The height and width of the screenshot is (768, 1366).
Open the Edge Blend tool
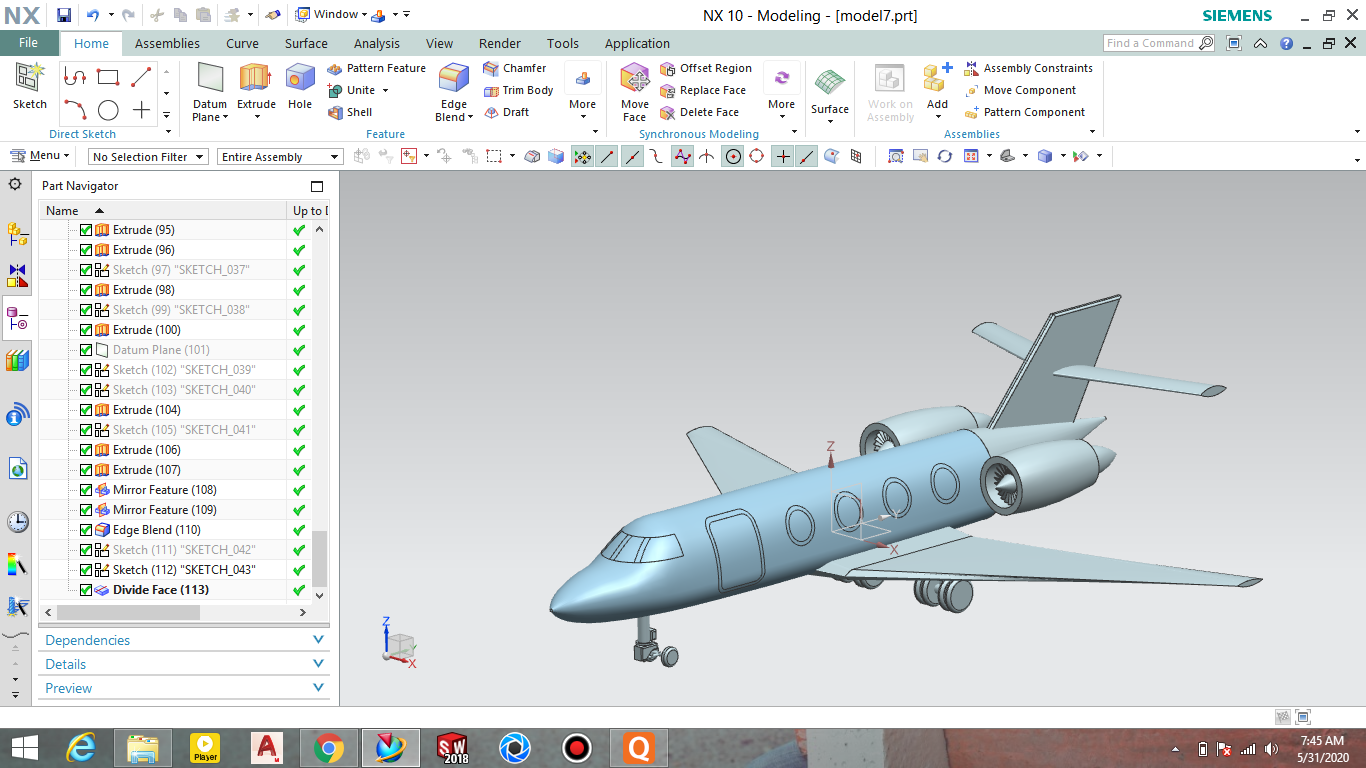tap(454, 92)
